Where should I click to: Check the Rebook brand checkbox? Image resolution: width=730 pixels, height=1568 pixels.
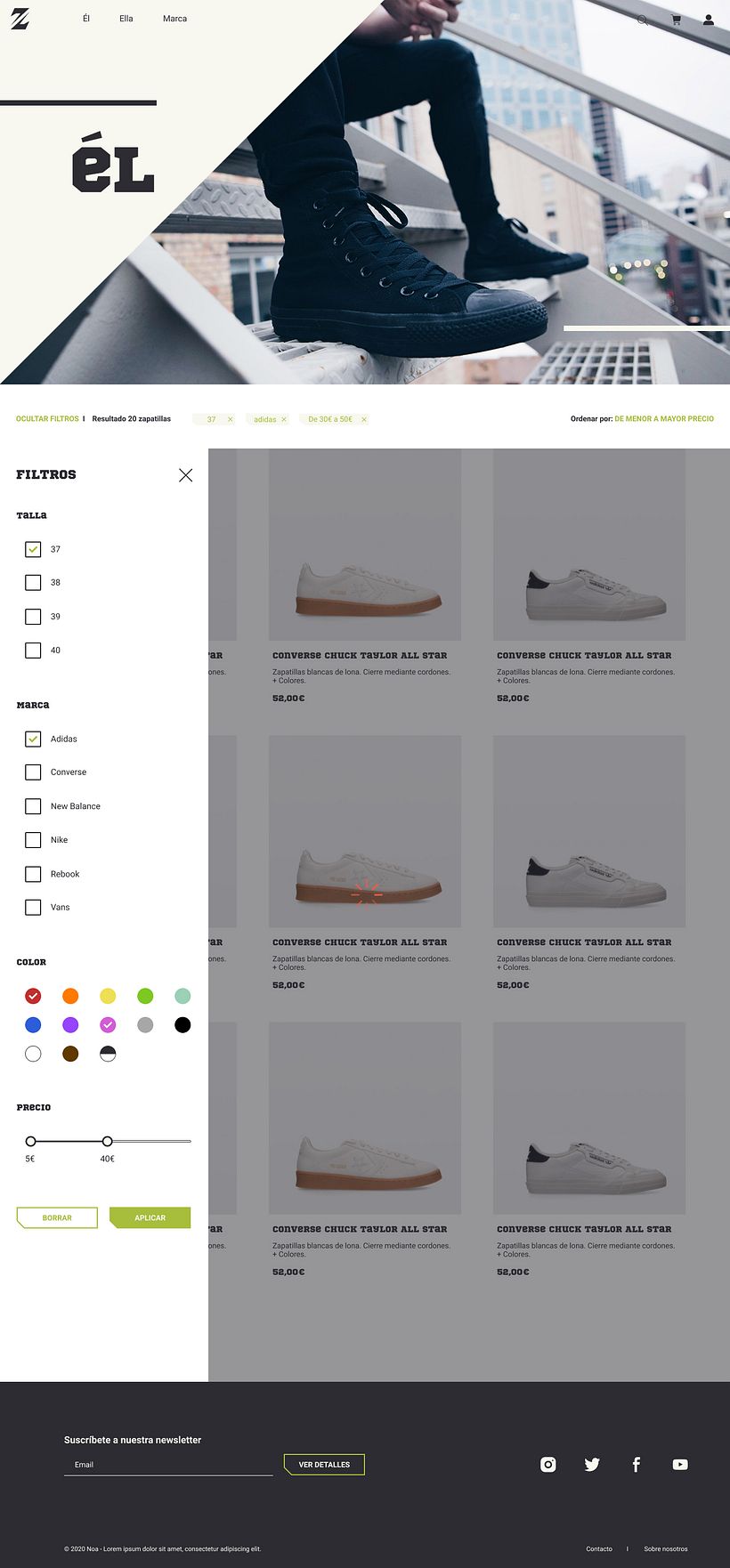[33, 874]
